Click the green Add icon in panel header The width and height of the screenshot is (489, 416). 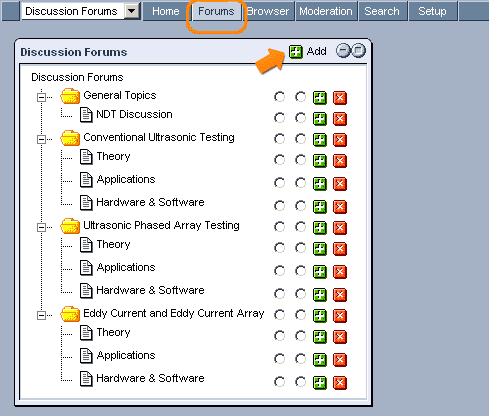[x=296, y=52]
